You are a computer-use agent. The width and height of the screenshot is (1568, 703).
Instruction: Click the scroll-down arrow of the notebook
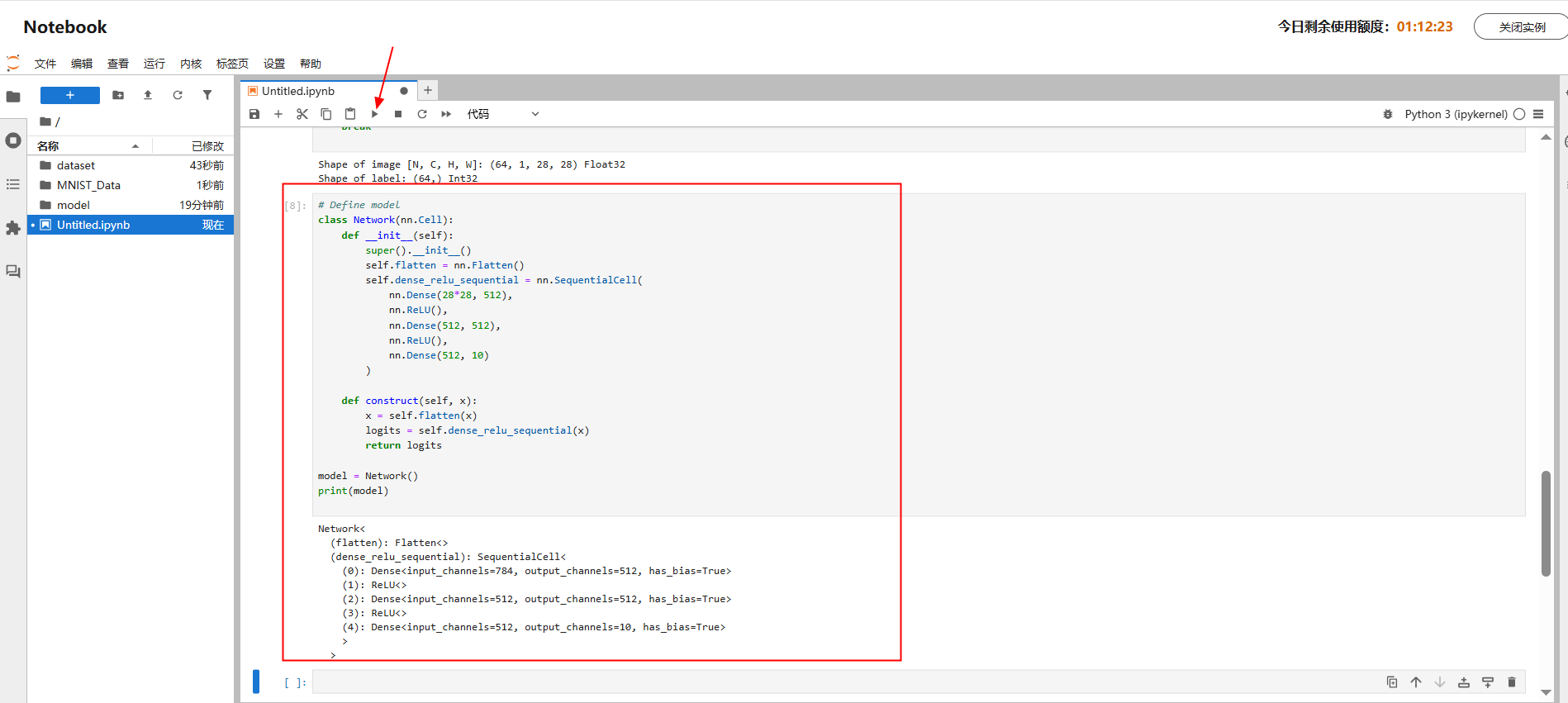pyautogui.click(x=1546, y=692)
